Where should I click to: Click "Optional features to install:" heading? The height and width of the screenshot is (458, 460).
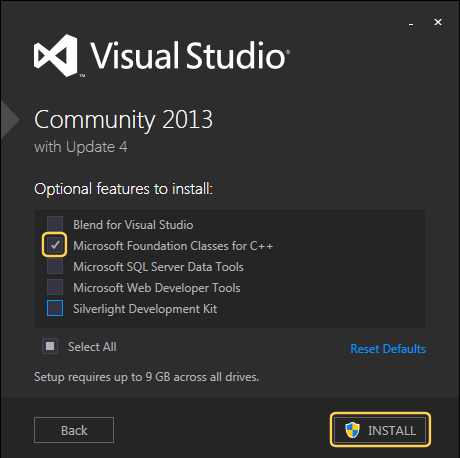click(x=123, y=189)
